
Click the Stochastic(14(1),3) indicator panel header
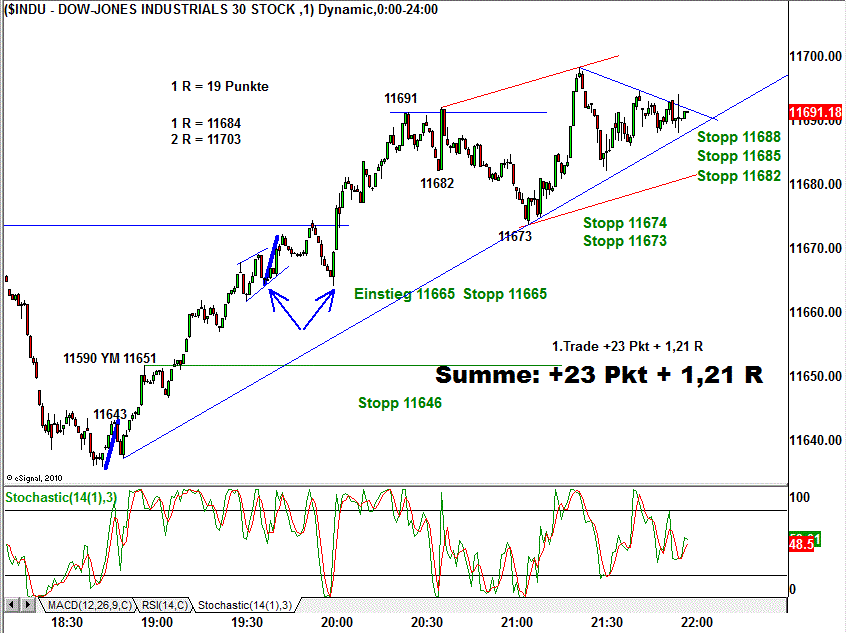(63, 496)
